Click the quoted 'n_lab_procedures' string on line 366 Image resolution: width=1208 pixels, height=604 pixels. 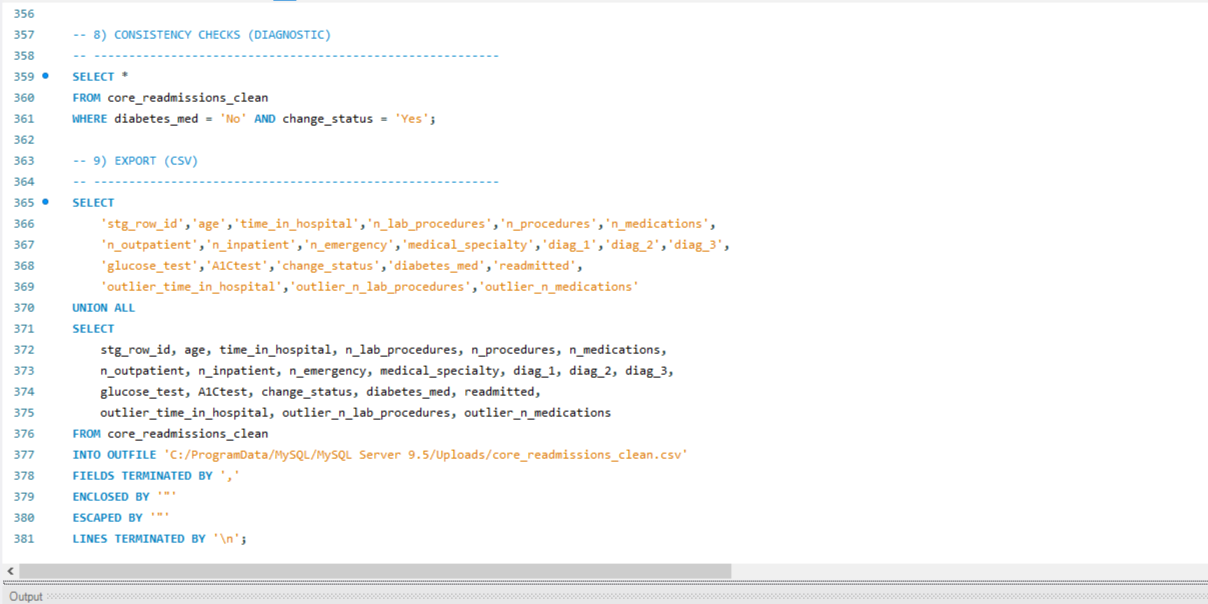point(430,223)
